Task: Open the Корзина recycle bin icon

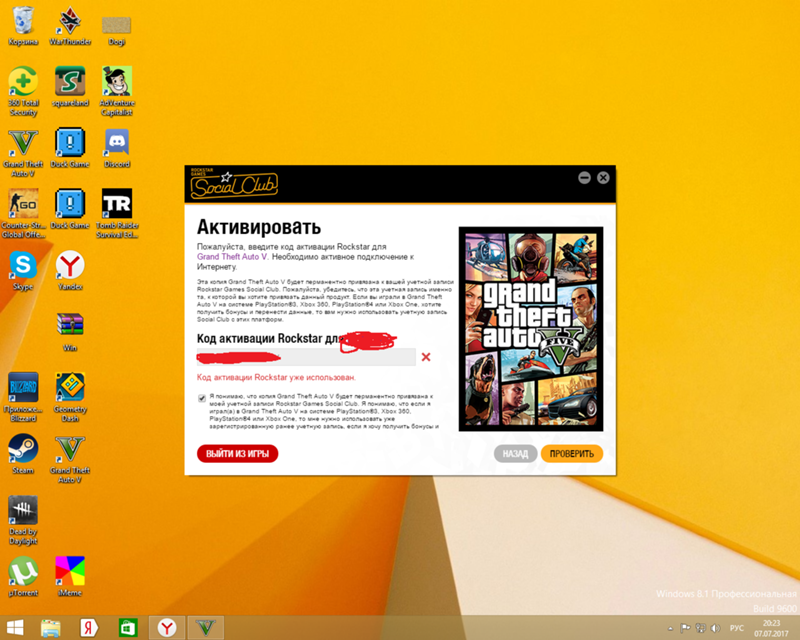Action: click(23, 26)
